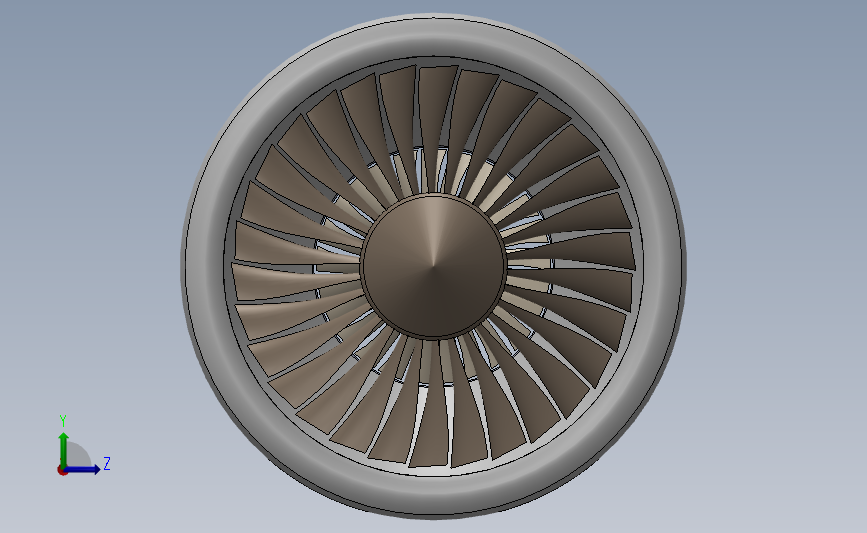
Task: Click the red X axis dot on the triad
Action: point(62,471)
